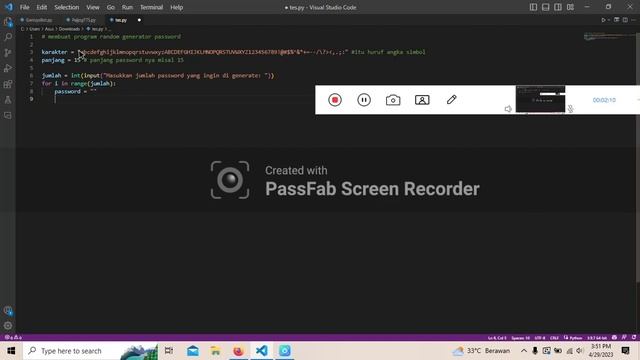Open the Search view in activity bar

(x=8, y=37)
